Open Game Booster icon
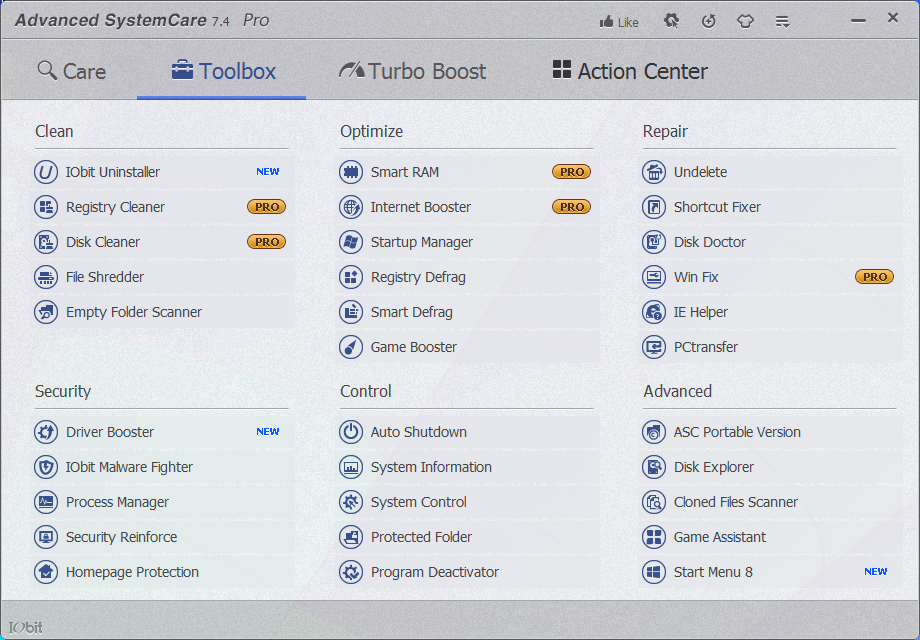This screenshot has width=920, height=640. 351,347
